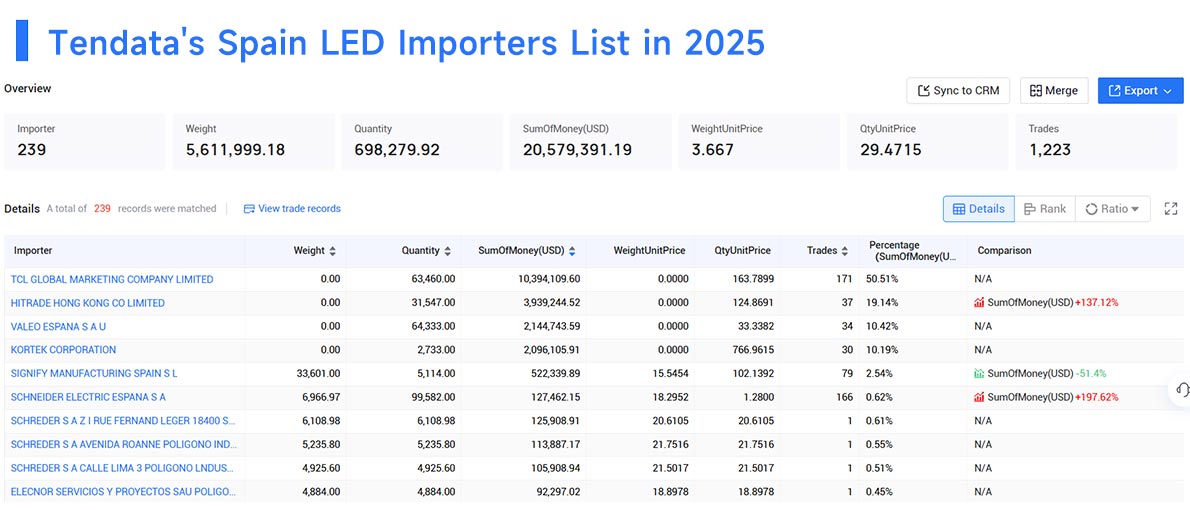Click HITRADE comparison chart icon
Screen dimensions: 1190x510
click(x=979, y=303)
